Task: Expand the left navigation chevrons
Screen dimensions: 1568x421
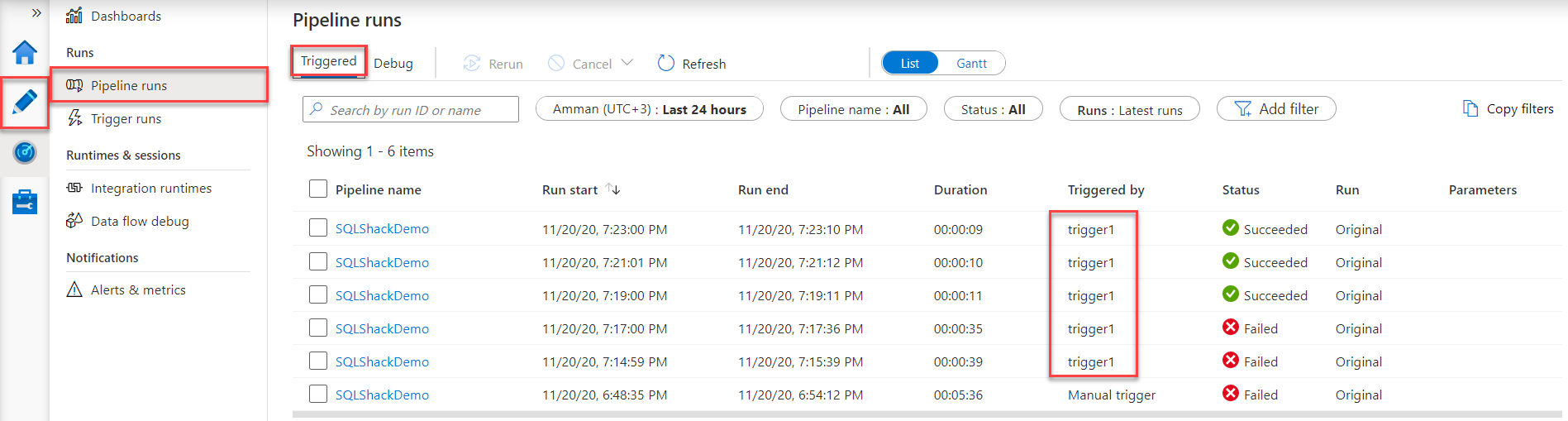Action: (x=36, y=13)
